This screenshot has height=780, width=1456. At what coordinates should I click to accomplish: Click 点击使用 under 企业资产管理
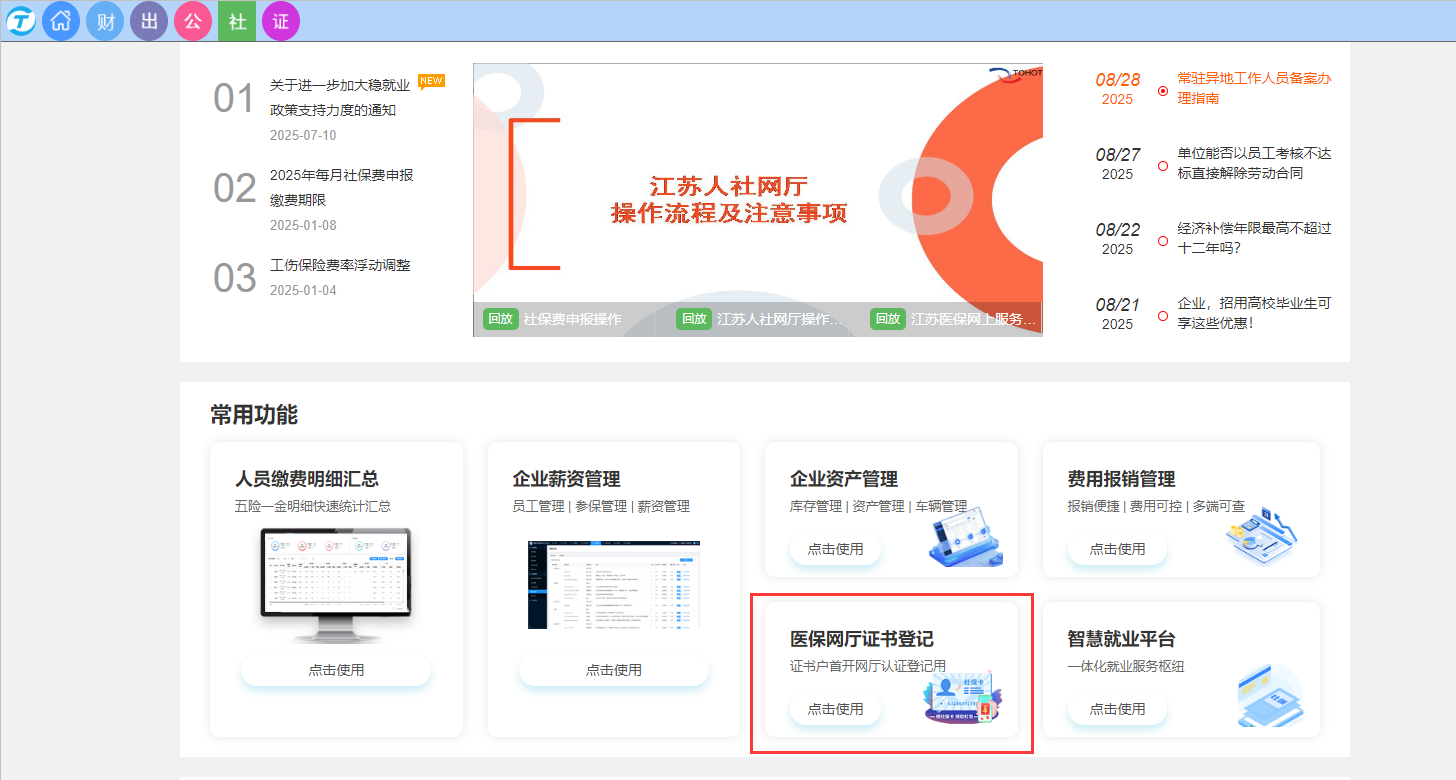click(835, 549)
